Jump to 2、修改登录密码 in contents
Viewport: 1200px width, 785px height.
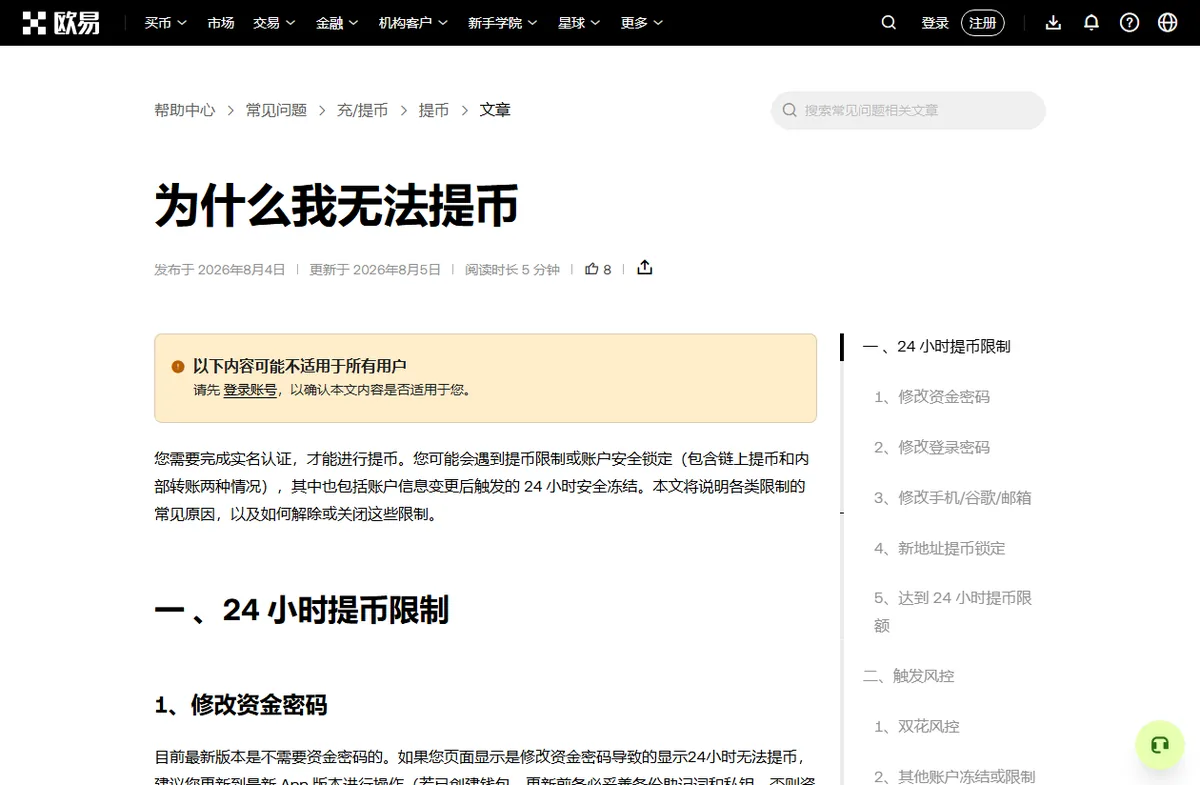tap(932, 447)
